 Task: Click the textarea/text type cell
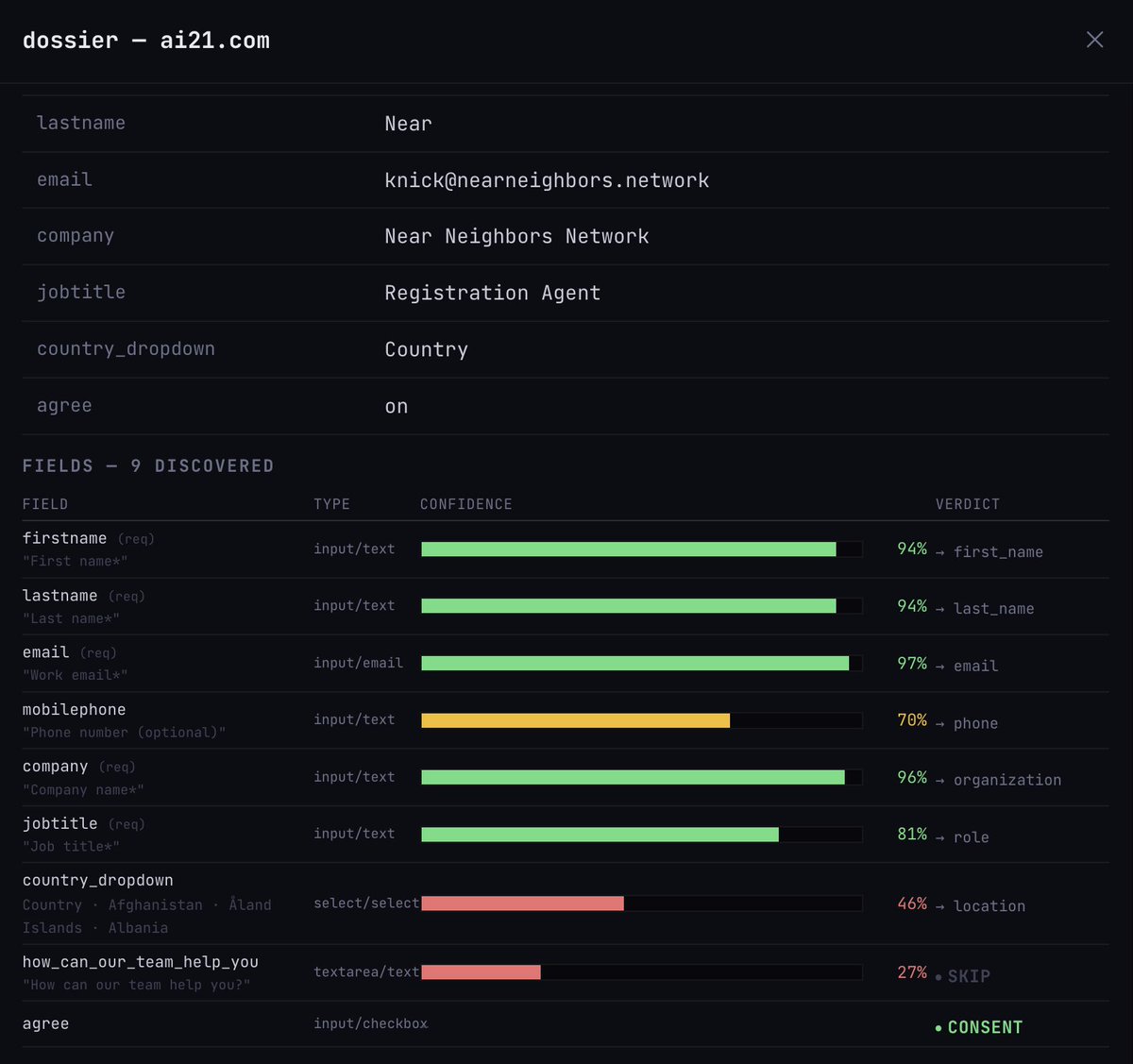coord(366,971)
